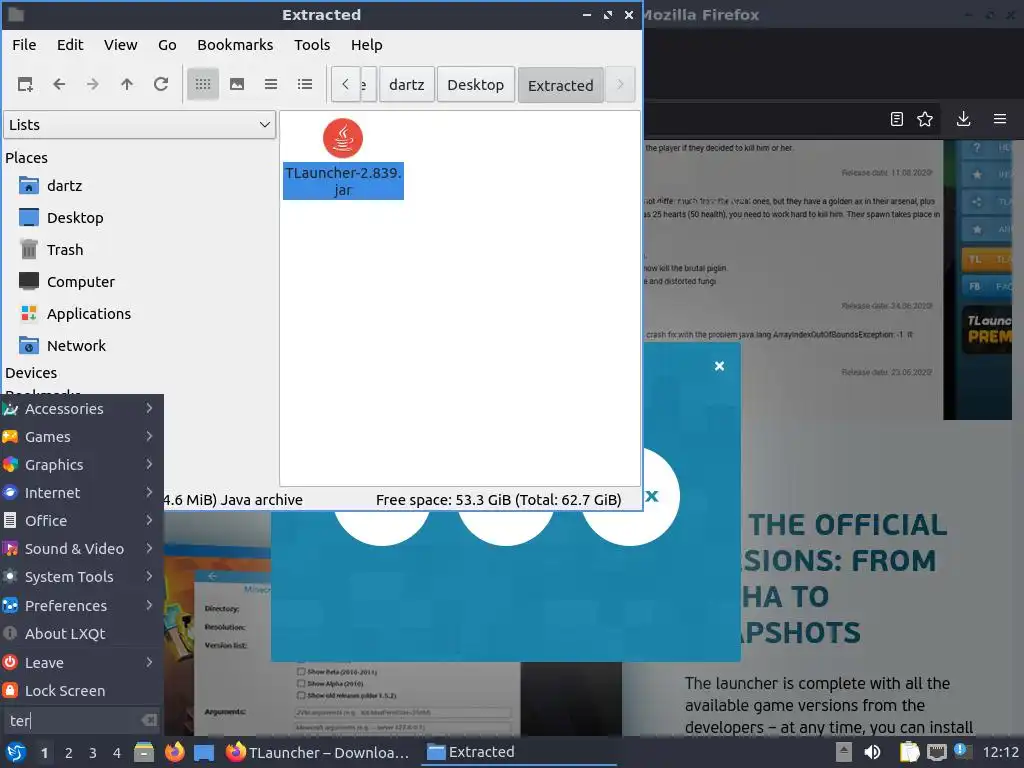Screen dimensions: 1024x768
Task: Open the Tools menu
Action: point(312,45)
